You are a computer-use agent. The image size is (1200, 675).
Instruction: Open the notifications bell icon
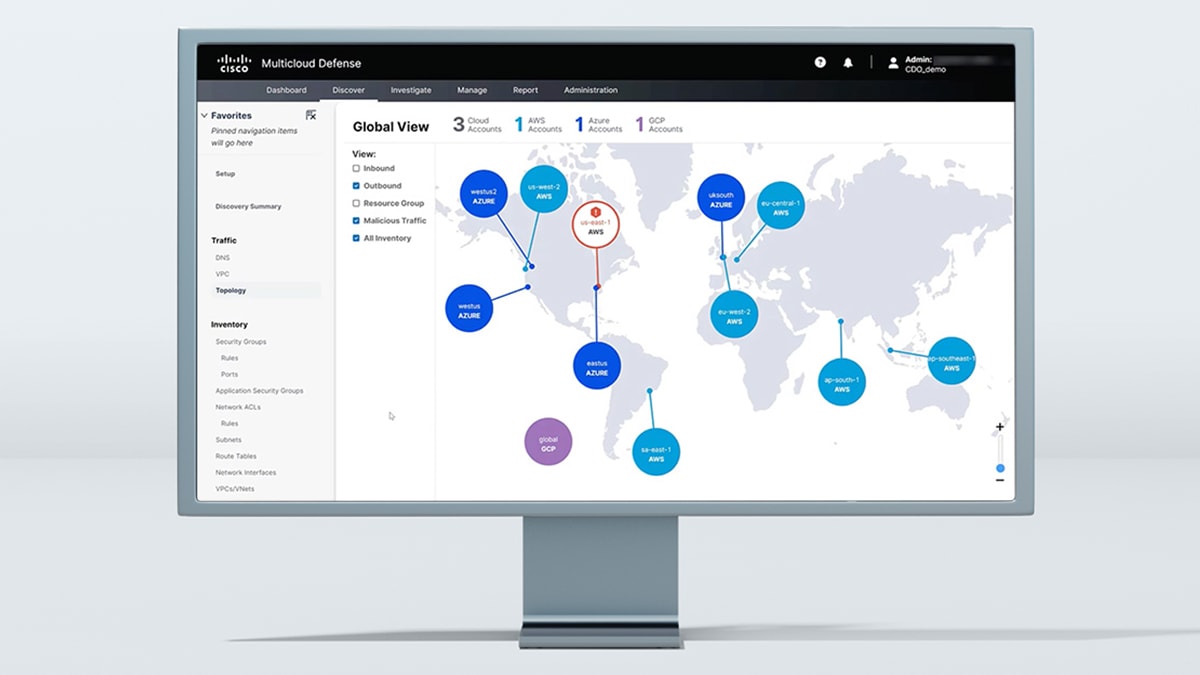click(848, 62)
